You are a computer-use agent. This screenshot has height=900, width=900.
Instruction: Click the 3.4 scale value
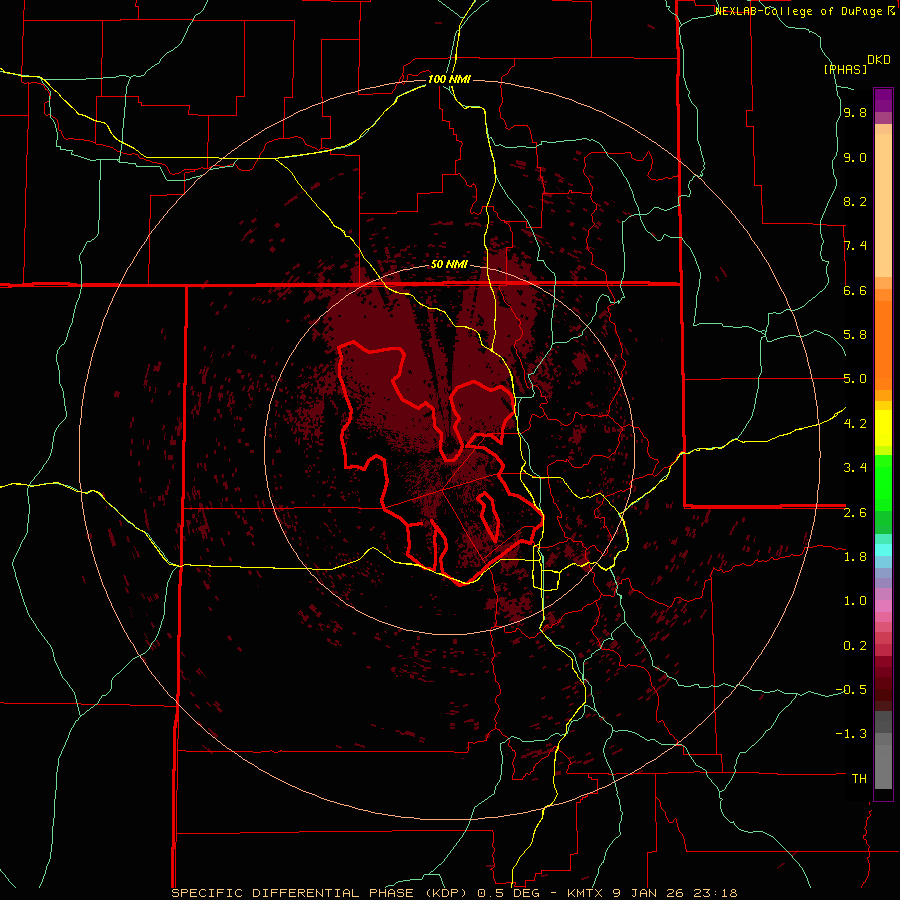[x=855, y=468]
